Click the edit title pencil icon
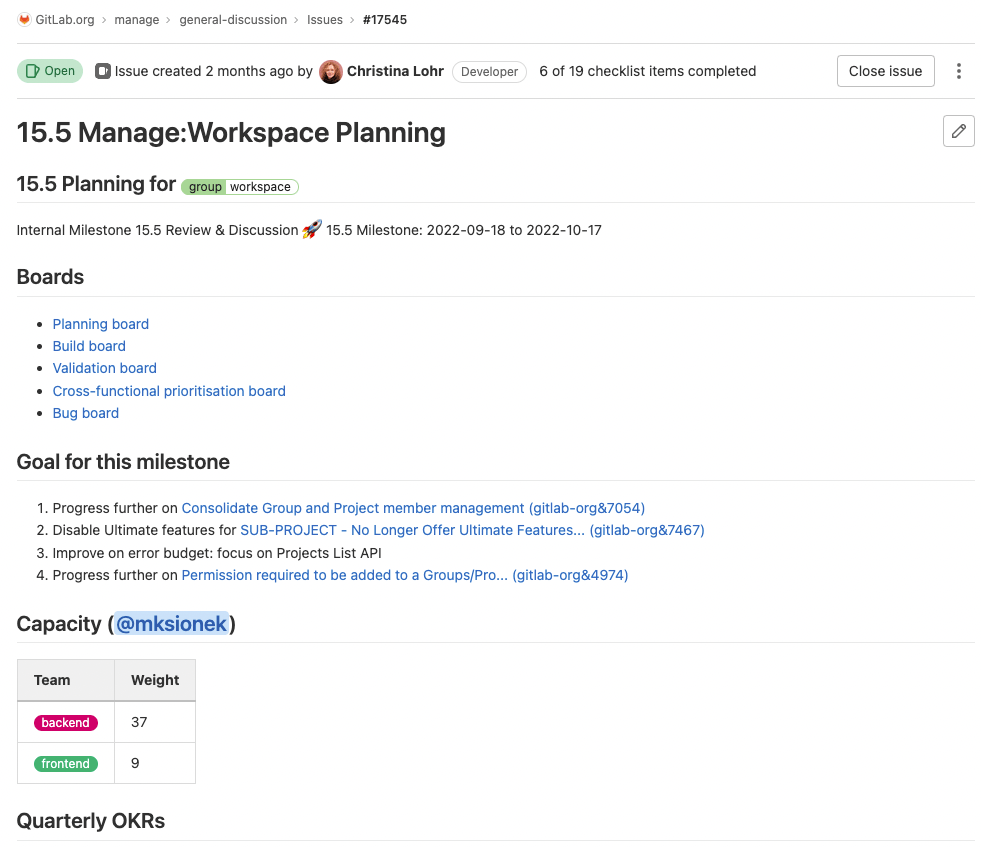Screen dimensions: 981x847 [958, 131]
